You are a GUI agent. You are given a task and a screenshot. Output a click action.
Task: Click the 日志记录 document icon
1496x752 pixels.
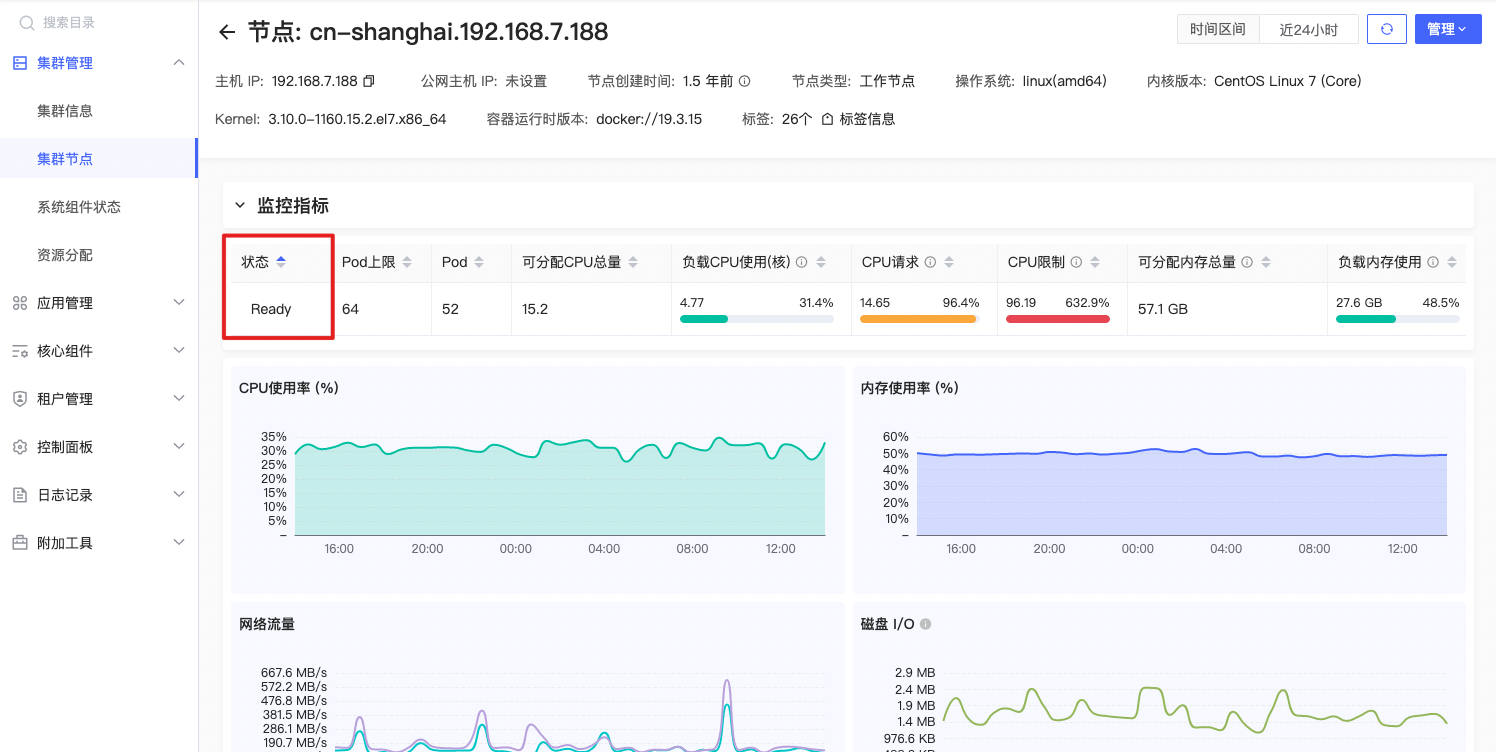tap(19, 495)
